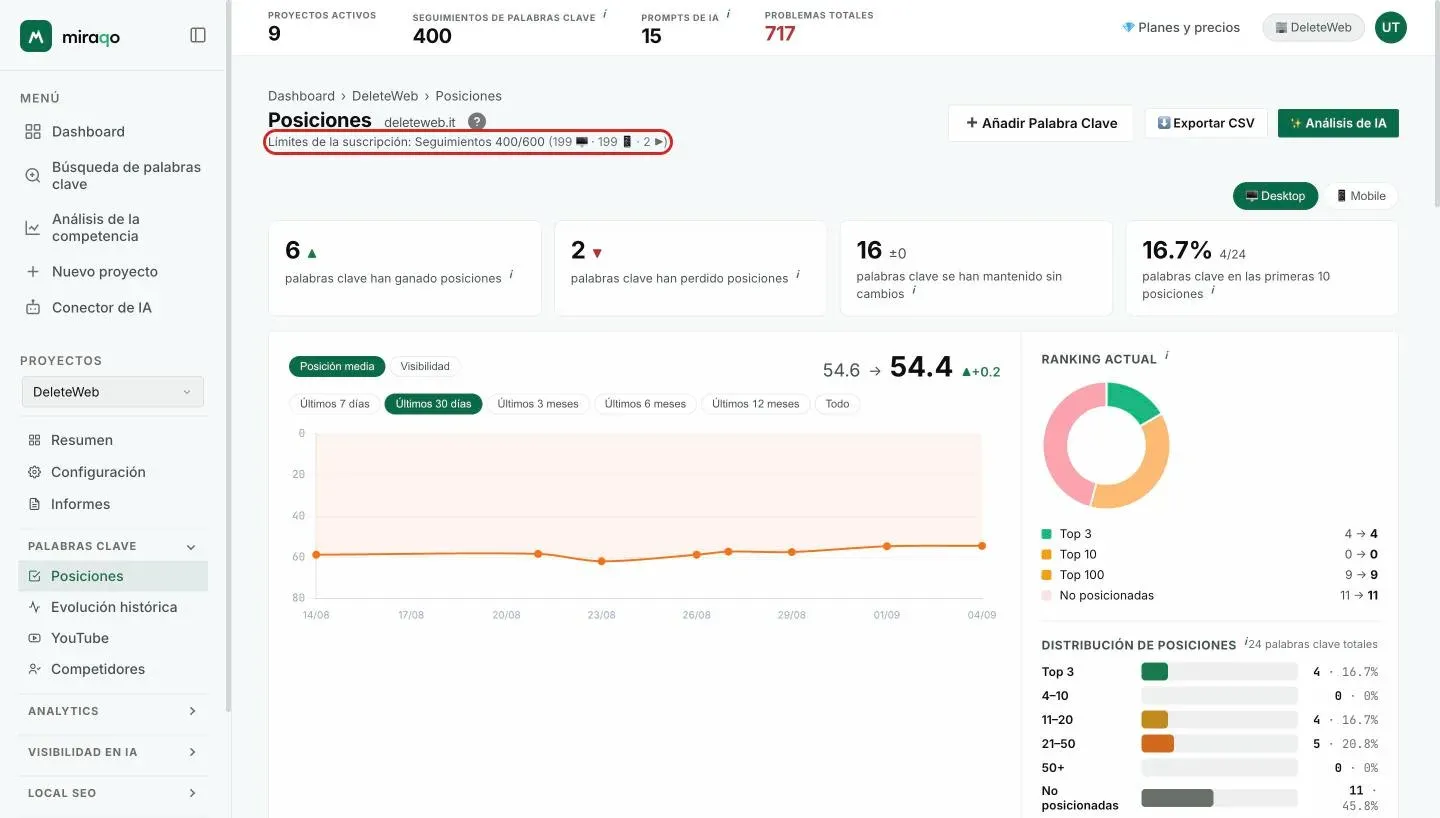Open Planes y precios link
The height and width of the screenshot is (818, 1440).
click(1181, 27)
